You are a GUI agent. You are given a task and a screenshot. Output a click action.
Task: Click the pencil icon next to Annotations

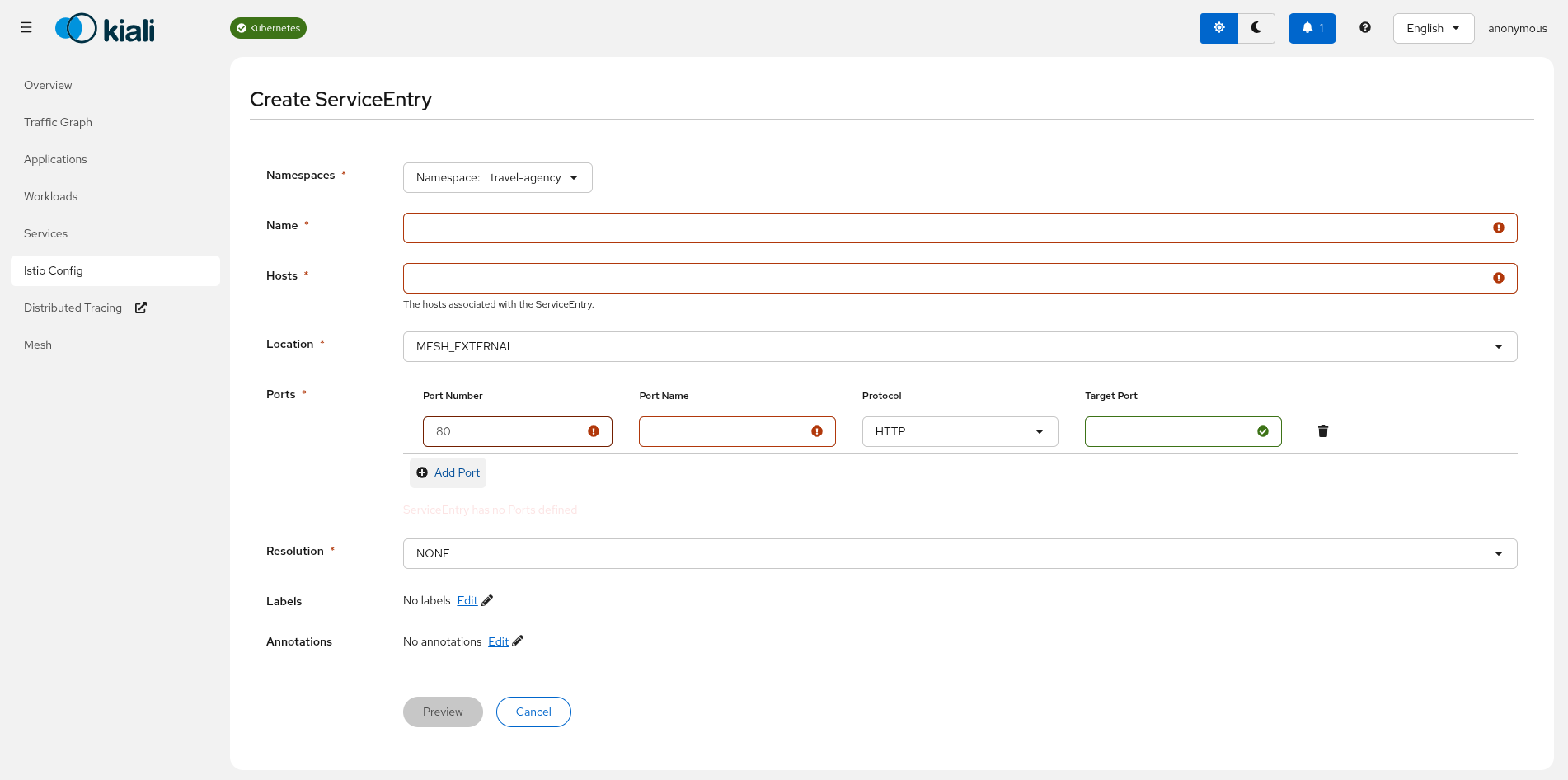[x=518, y=641]
